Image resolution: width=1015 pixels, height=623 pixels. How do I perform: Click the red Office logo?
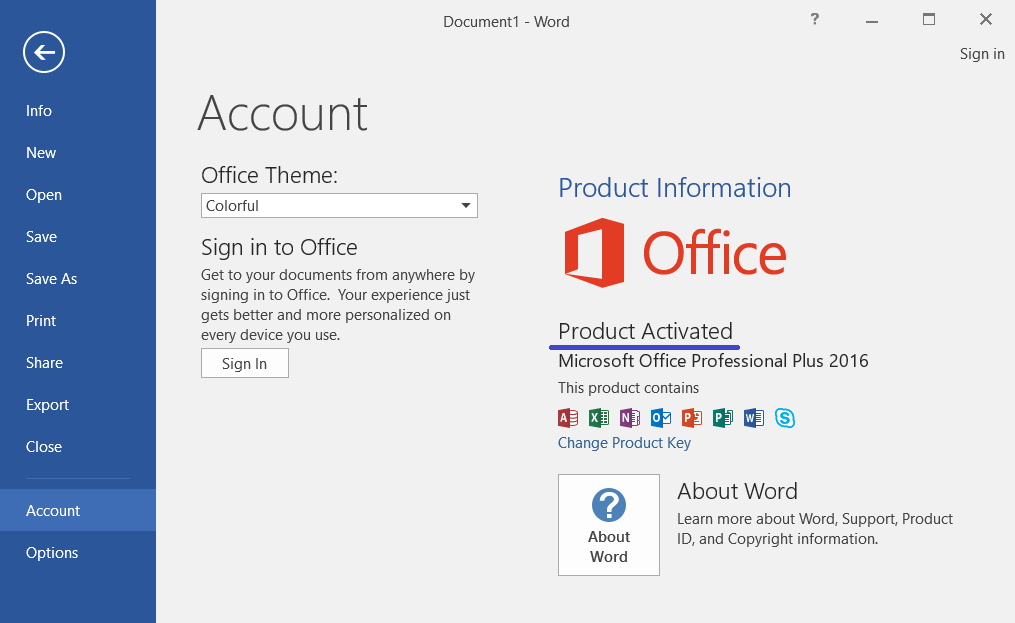(x=675, y=253)
